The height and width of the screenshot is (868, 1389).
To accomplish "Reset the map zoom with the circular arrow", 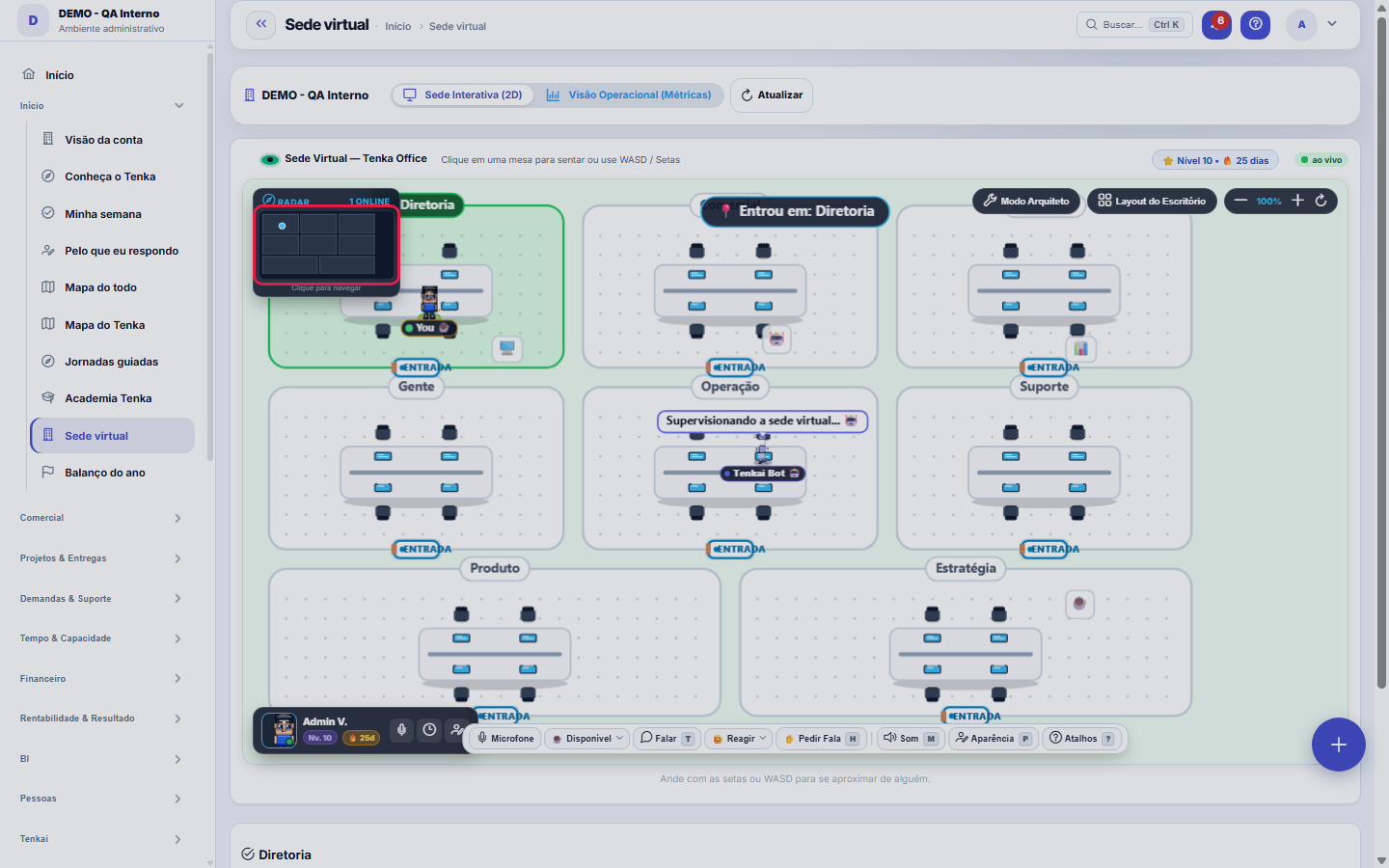I will tap(1321, 201).
